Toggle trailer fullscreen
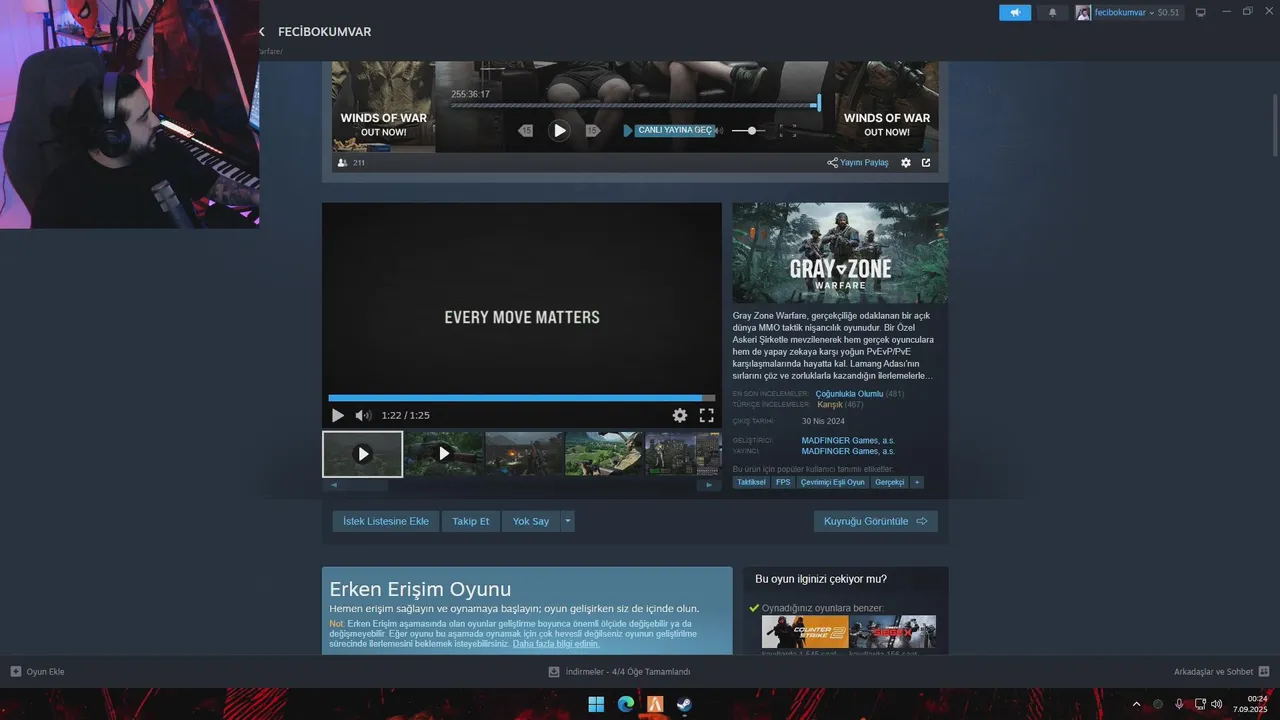The width and height of the screenshot is (1280, 720). (x=706, y=415)
